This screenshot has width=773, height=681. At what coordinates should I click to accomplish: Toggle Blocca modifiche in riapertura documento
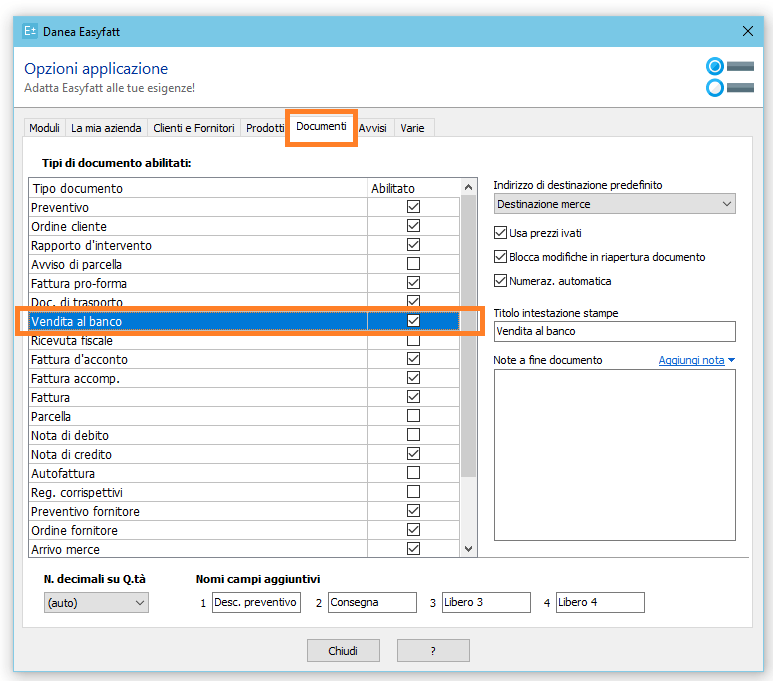pos(500,257)
